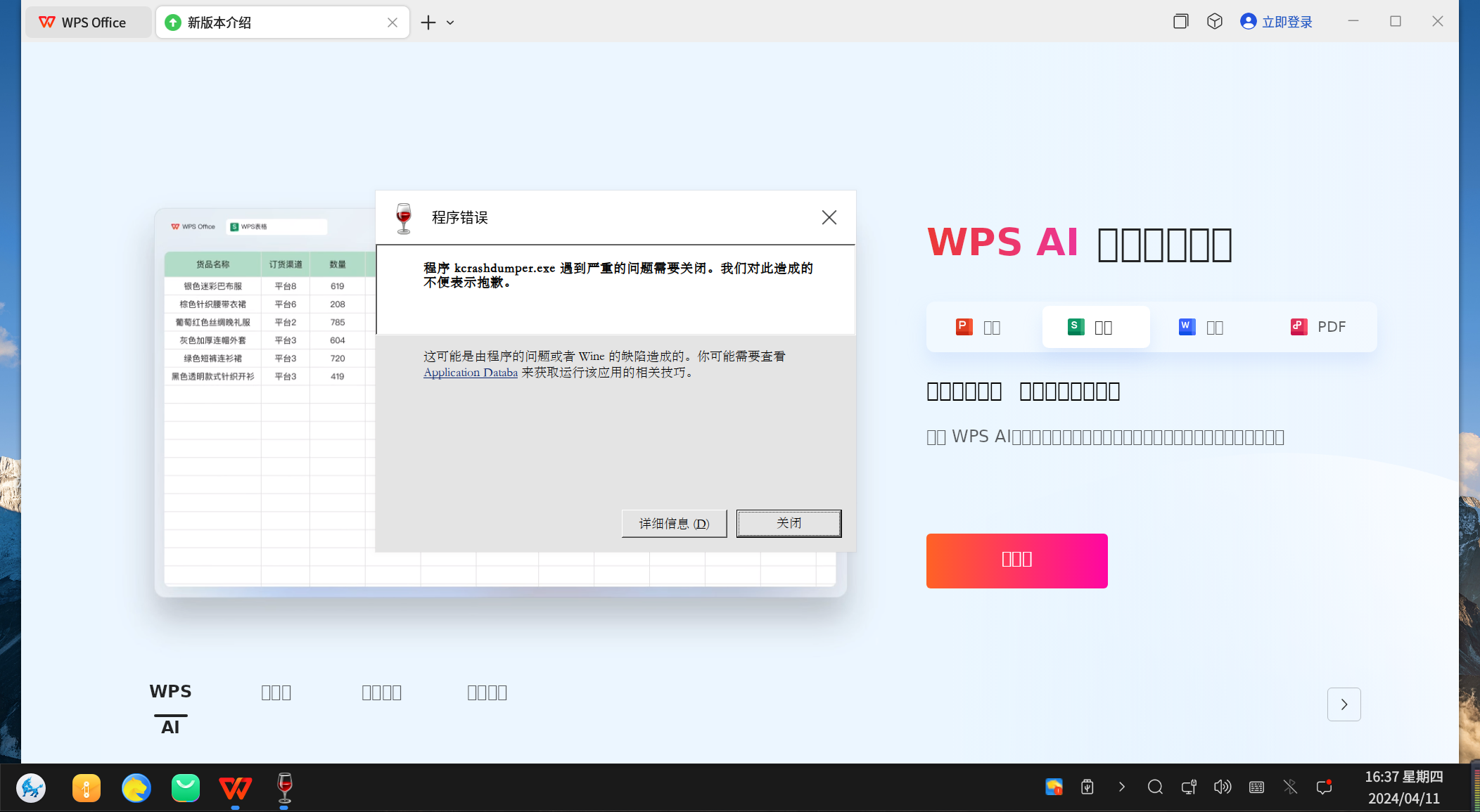The image size is (1480, 812).
Task: Expand the new tab dropdown arrow
Action: click(450, 22)
